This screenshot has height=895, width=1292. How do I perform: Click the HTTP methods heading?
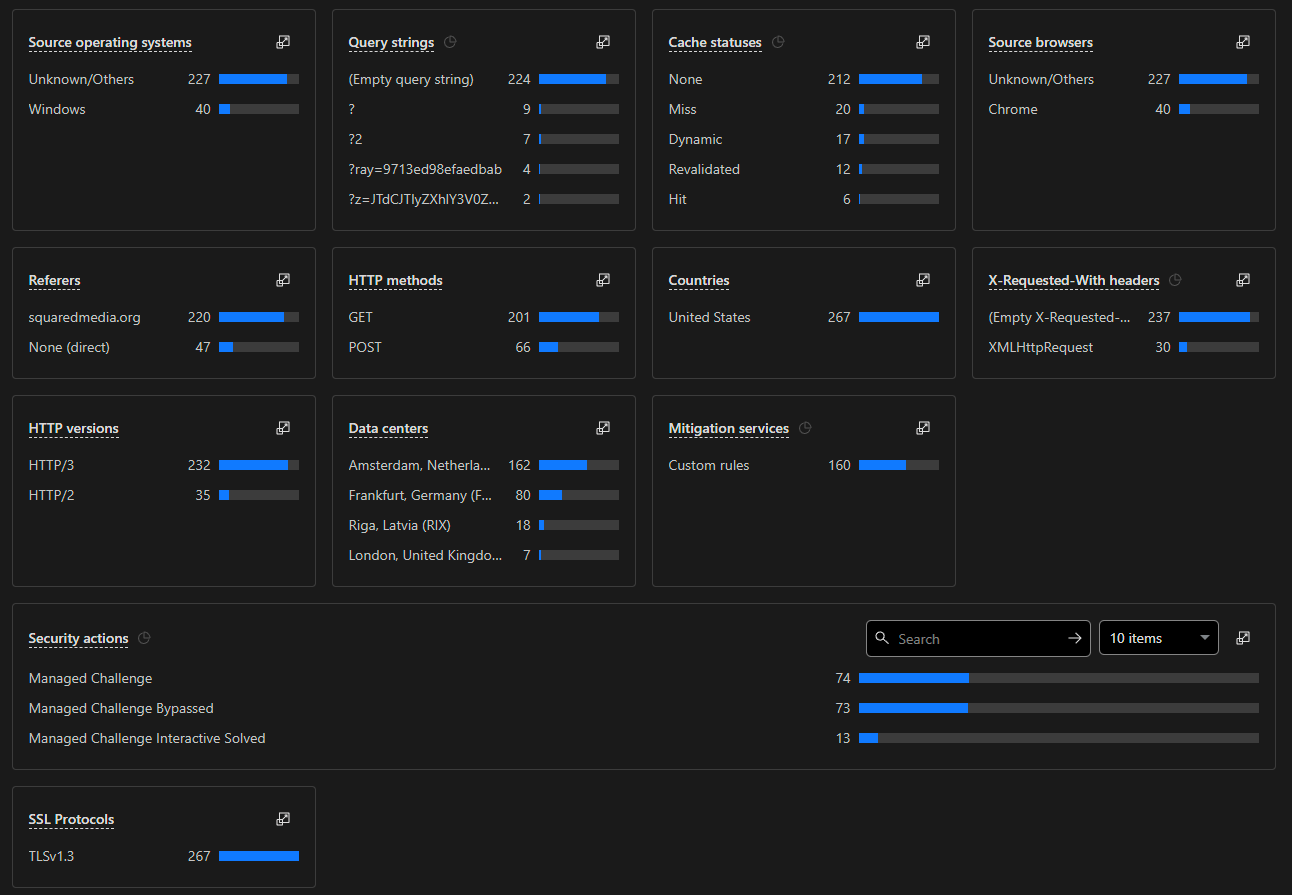click(x=396, y=281)
